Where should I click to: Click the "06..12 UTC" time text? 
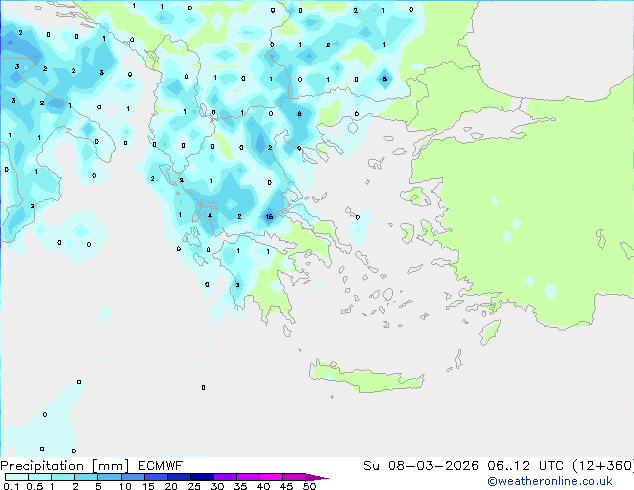525,466
